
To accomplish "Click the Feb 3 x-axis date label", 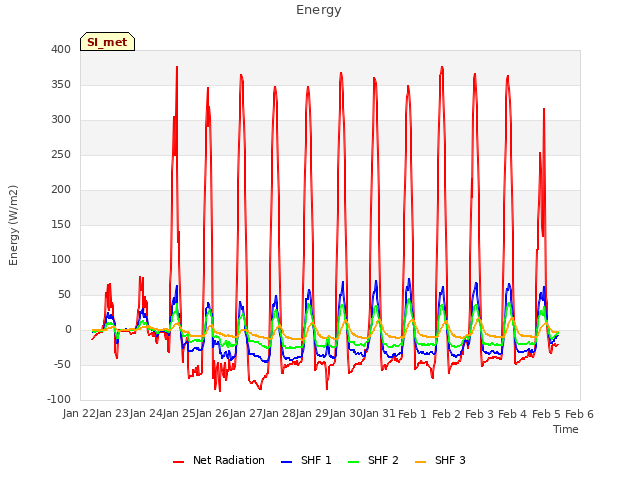I will click(x=479, y=414).
